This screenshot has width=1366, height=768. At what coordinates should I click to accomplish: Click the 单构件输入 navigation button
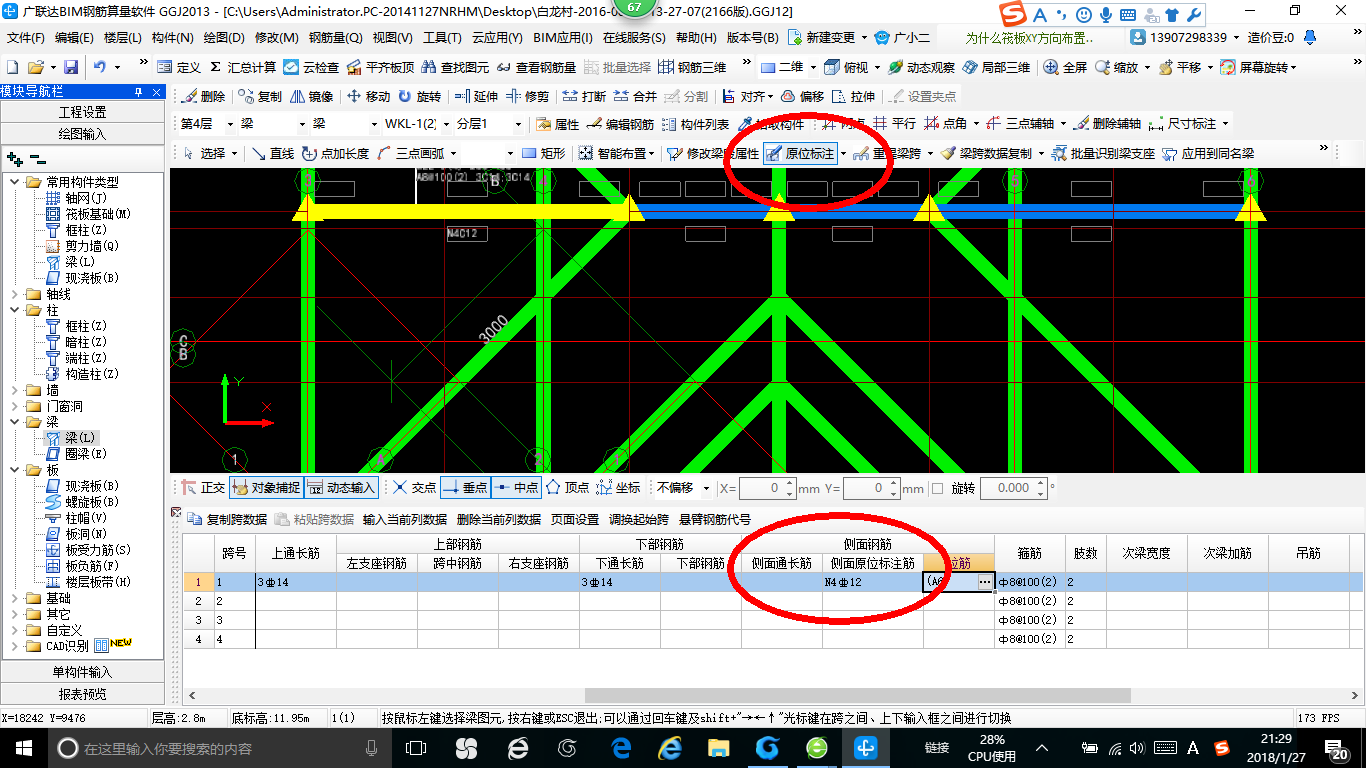83,672
